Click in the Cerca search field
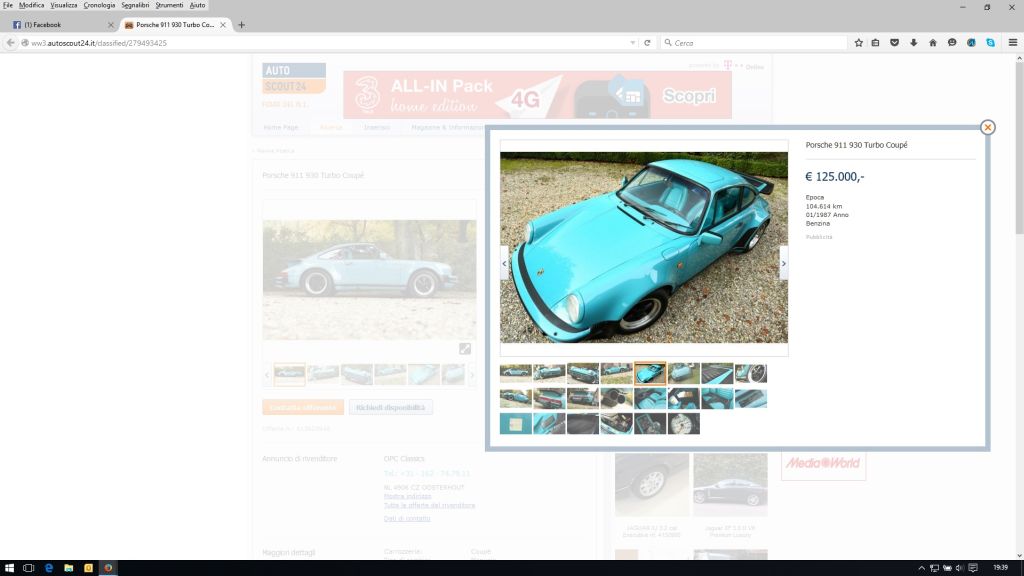Viewport: 1024px width, 576px height. point(754,42)
